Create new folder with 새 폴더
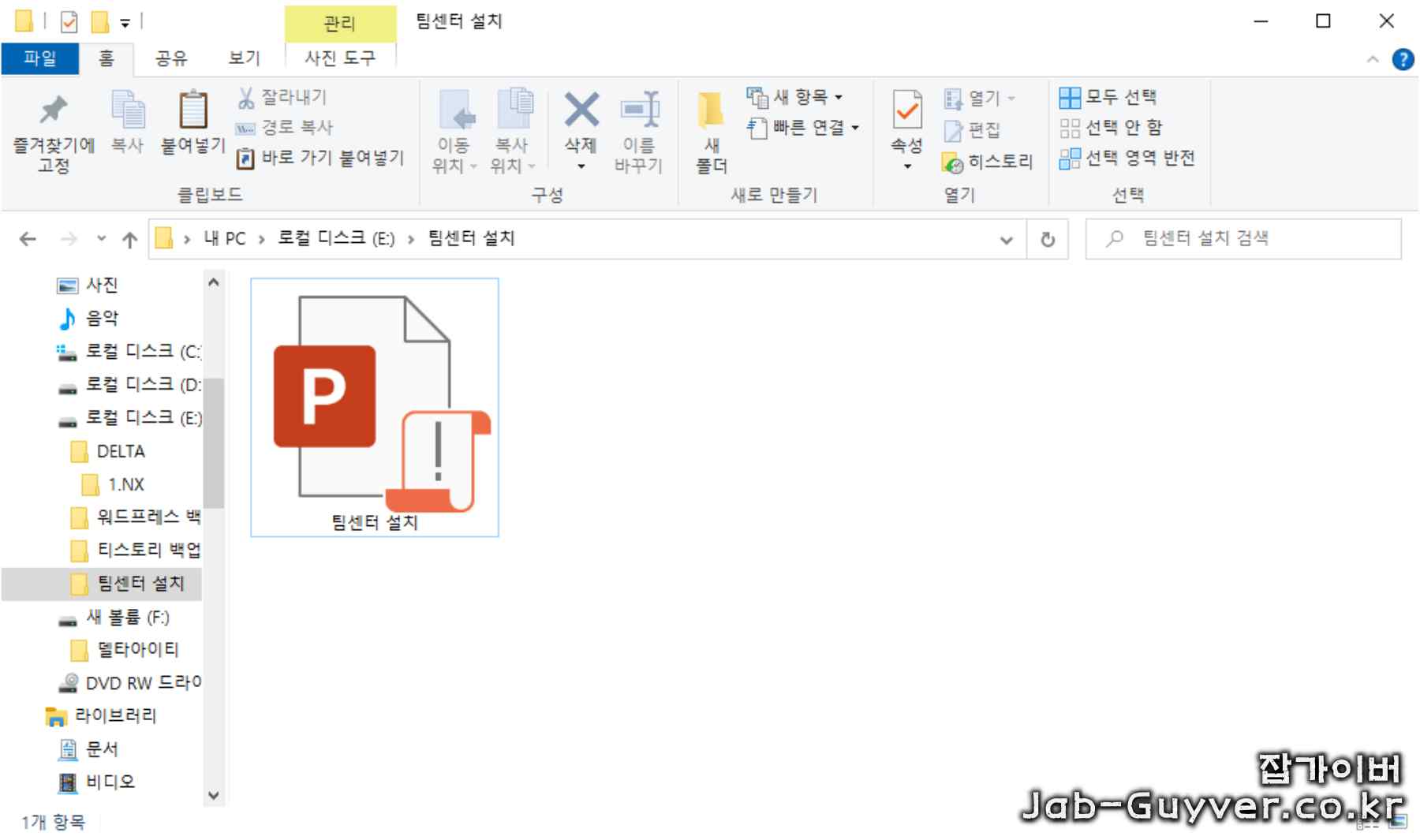 pos(712,132)
